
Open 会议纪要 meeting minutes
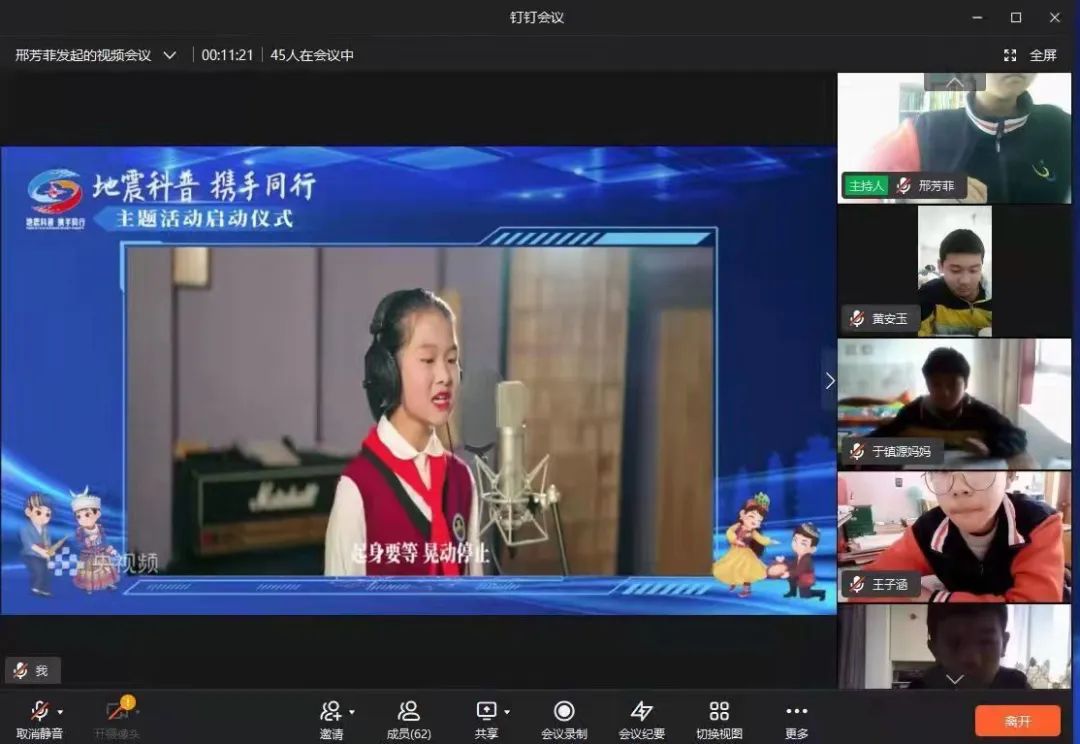[641, 720]
